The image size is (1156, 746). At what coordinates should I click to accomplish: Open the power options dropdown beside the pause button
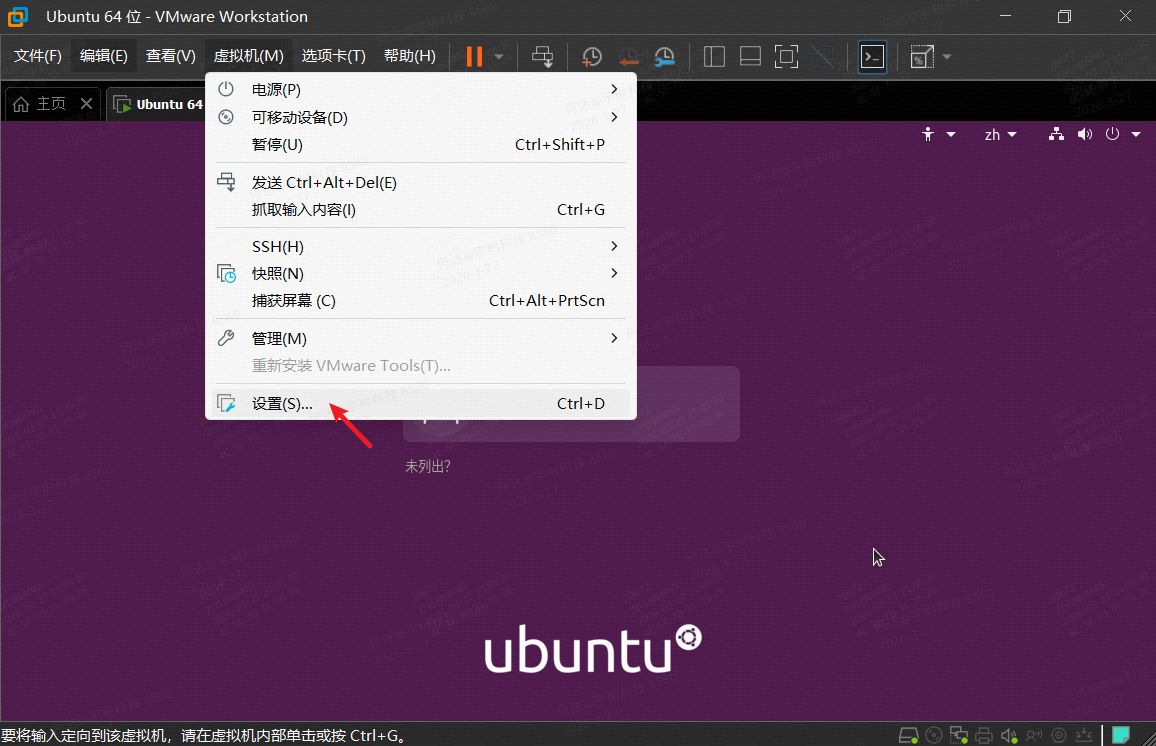pyautogui.click(x=499, y=57)
